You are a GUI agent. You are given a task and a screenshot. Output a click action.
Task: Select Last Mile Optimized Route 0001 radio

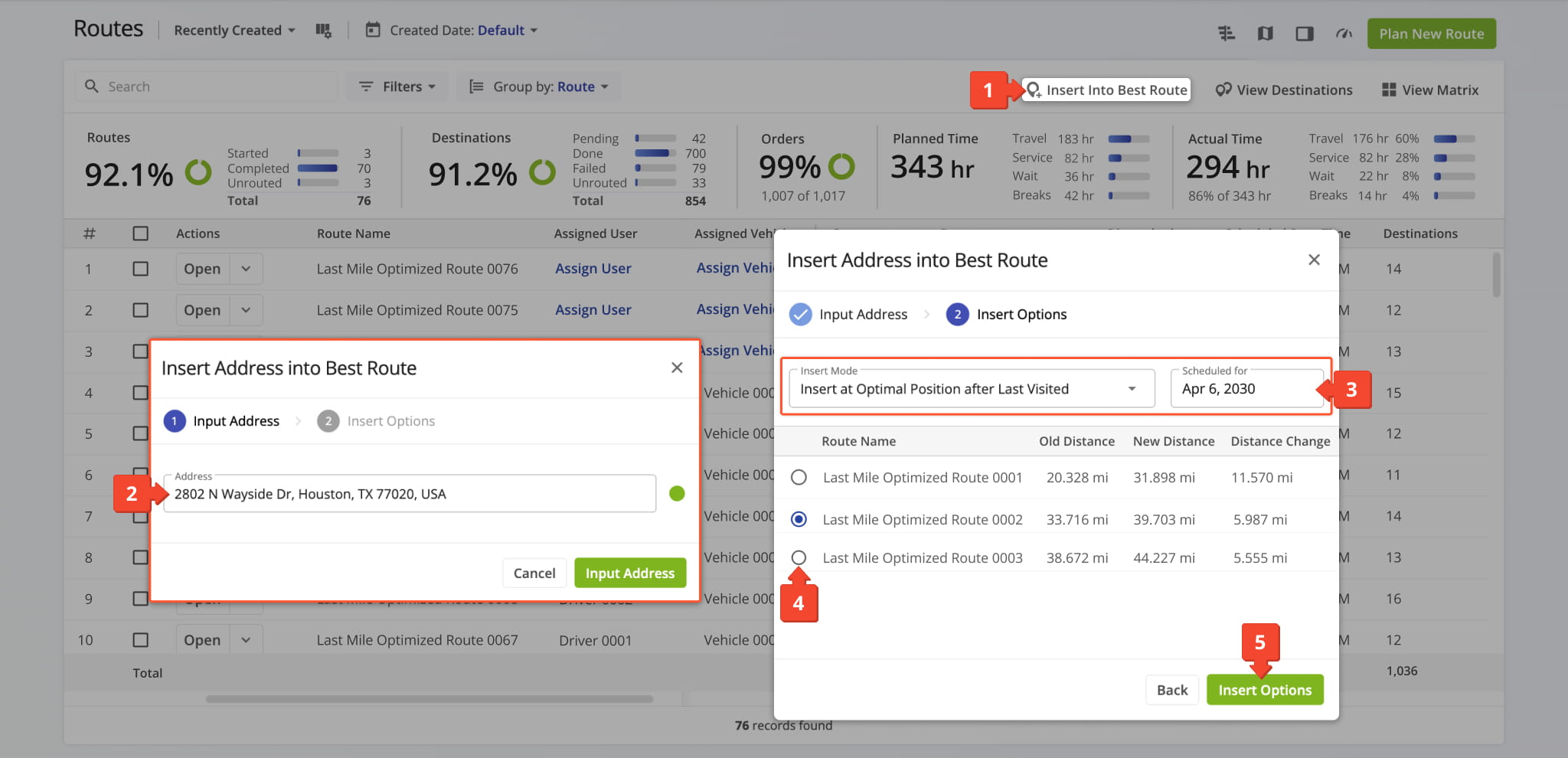[799, 478]
